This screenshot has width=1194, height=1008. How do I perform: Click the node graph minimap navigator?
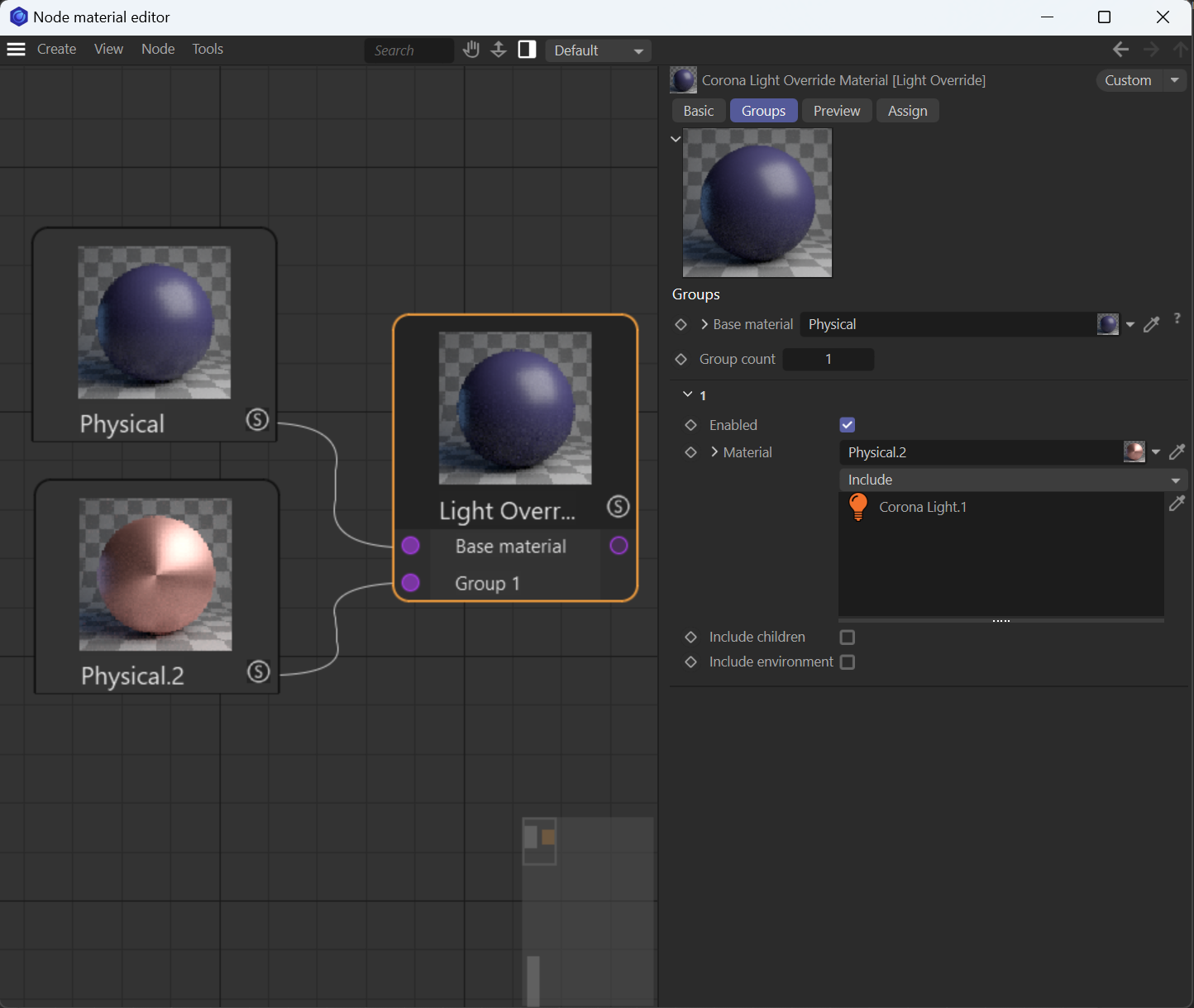[588, 912]
